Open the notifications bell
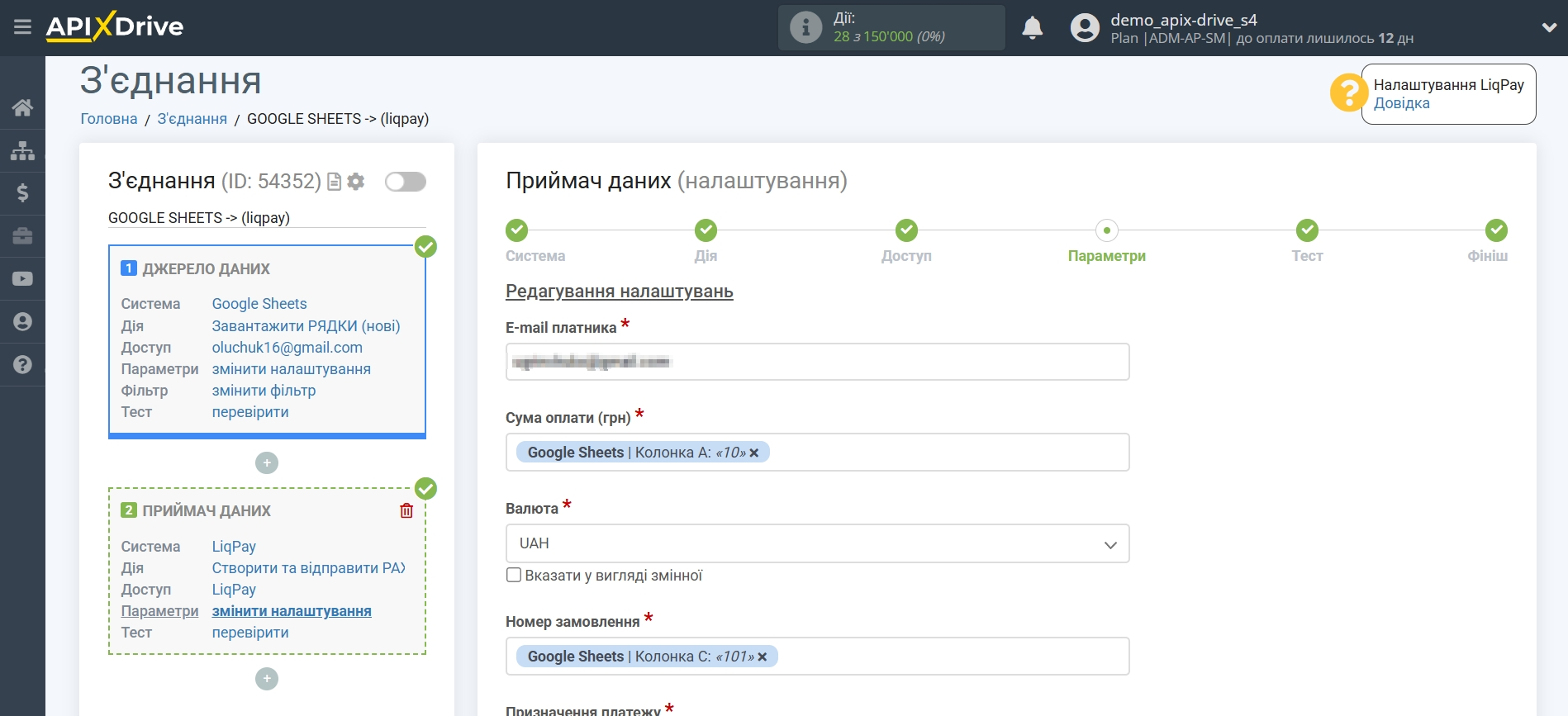Screen dimensions: 1568x716 [x=1032, y=27]
